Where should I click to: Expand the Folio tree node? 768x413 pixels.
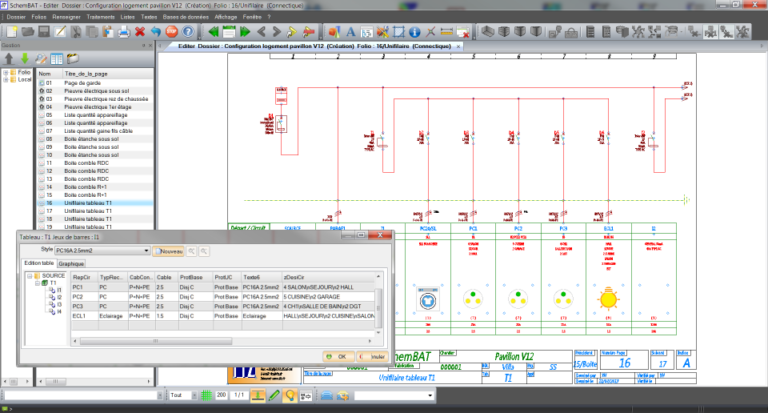click(x=6, y=73)
